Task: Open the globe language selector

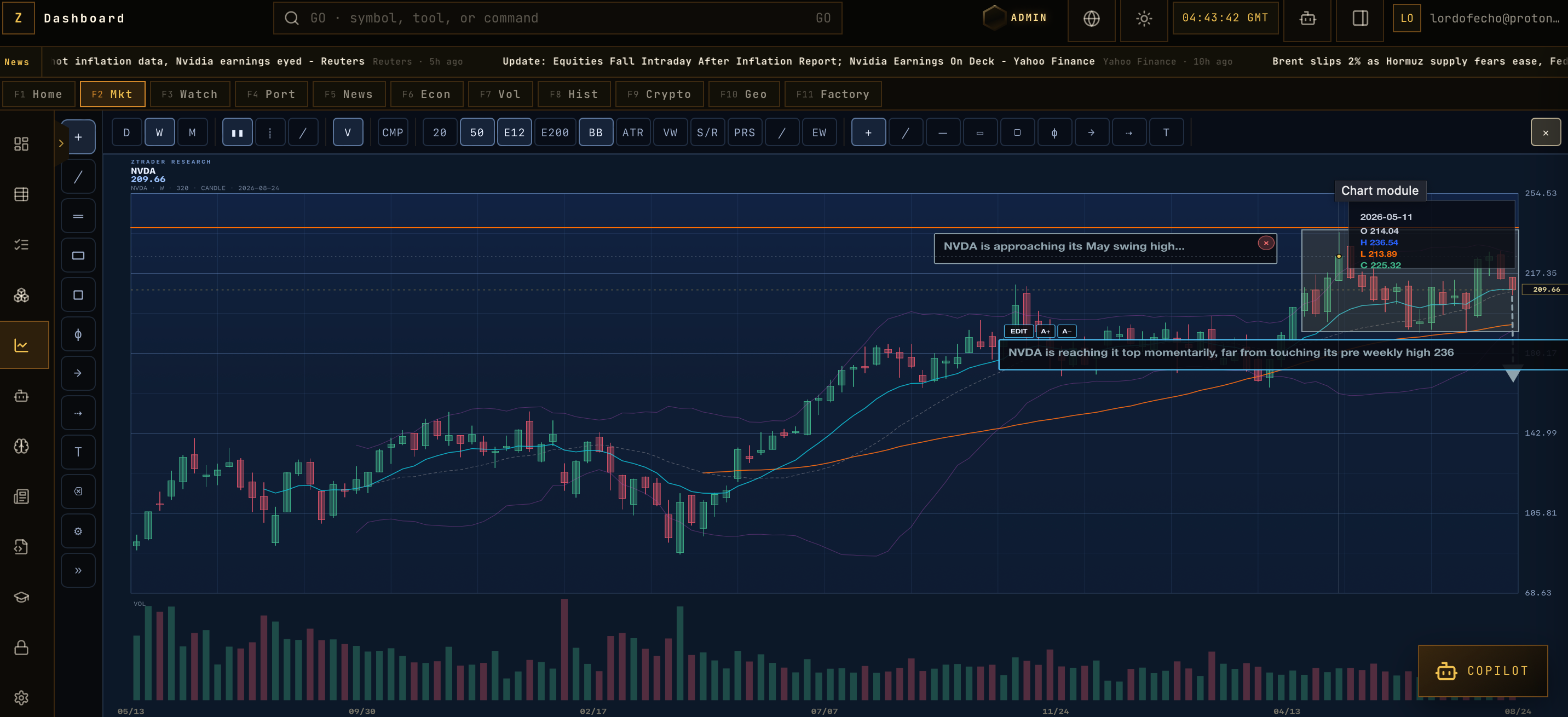Action: pos(1091,18)
